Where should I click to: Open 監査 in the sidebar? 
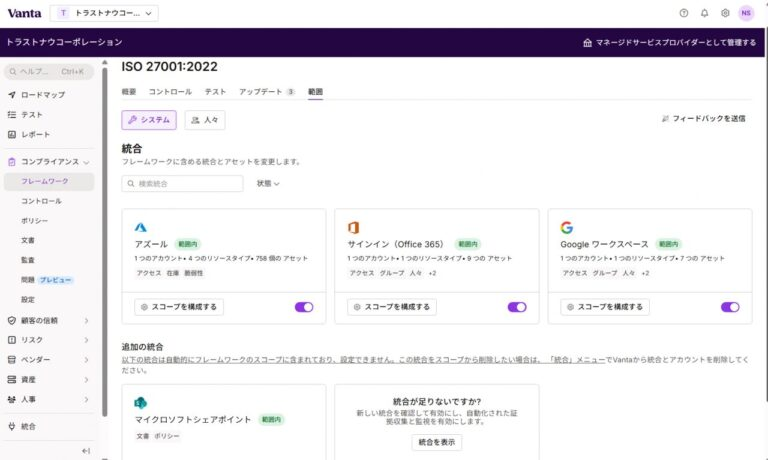click(x=28, y=260)
